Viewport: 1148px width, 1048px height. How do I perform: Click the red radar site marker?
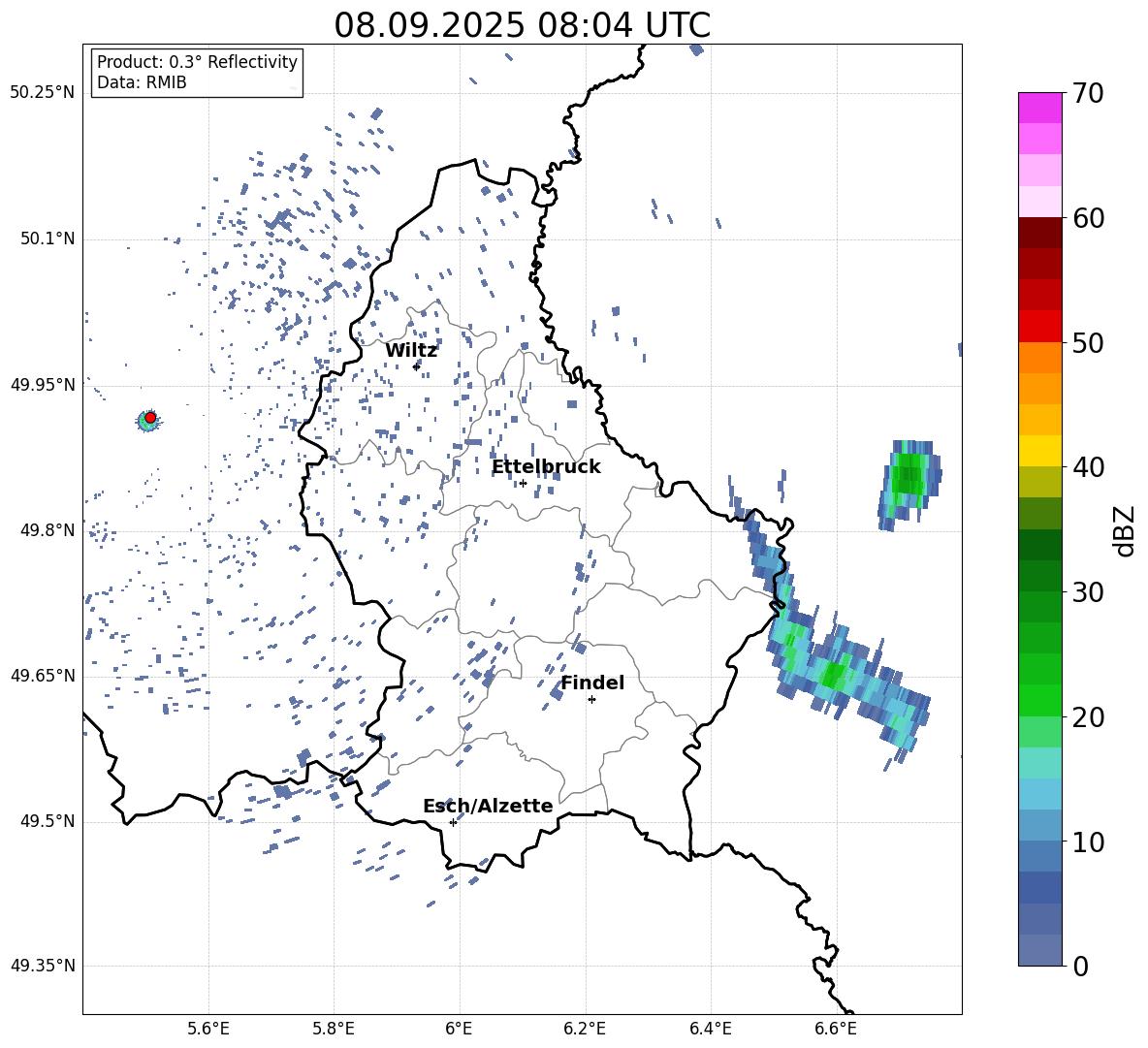click(150, 417)
